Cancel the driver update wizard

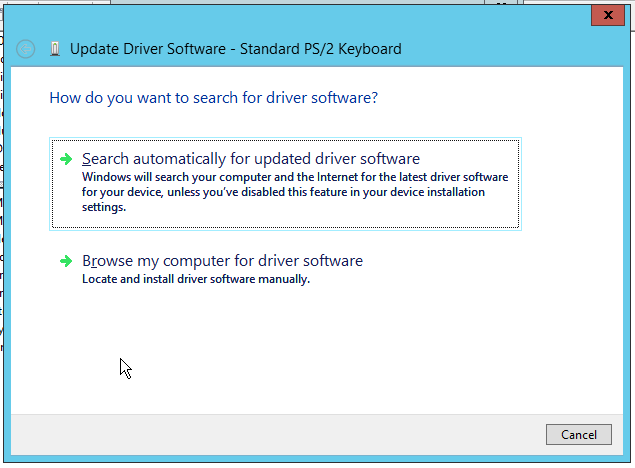click(579, 434)
